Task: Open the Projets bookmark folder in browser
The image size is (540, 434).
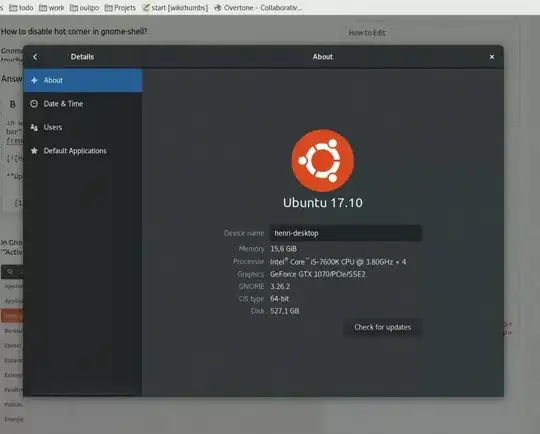Action: click(x=120, y=8)
